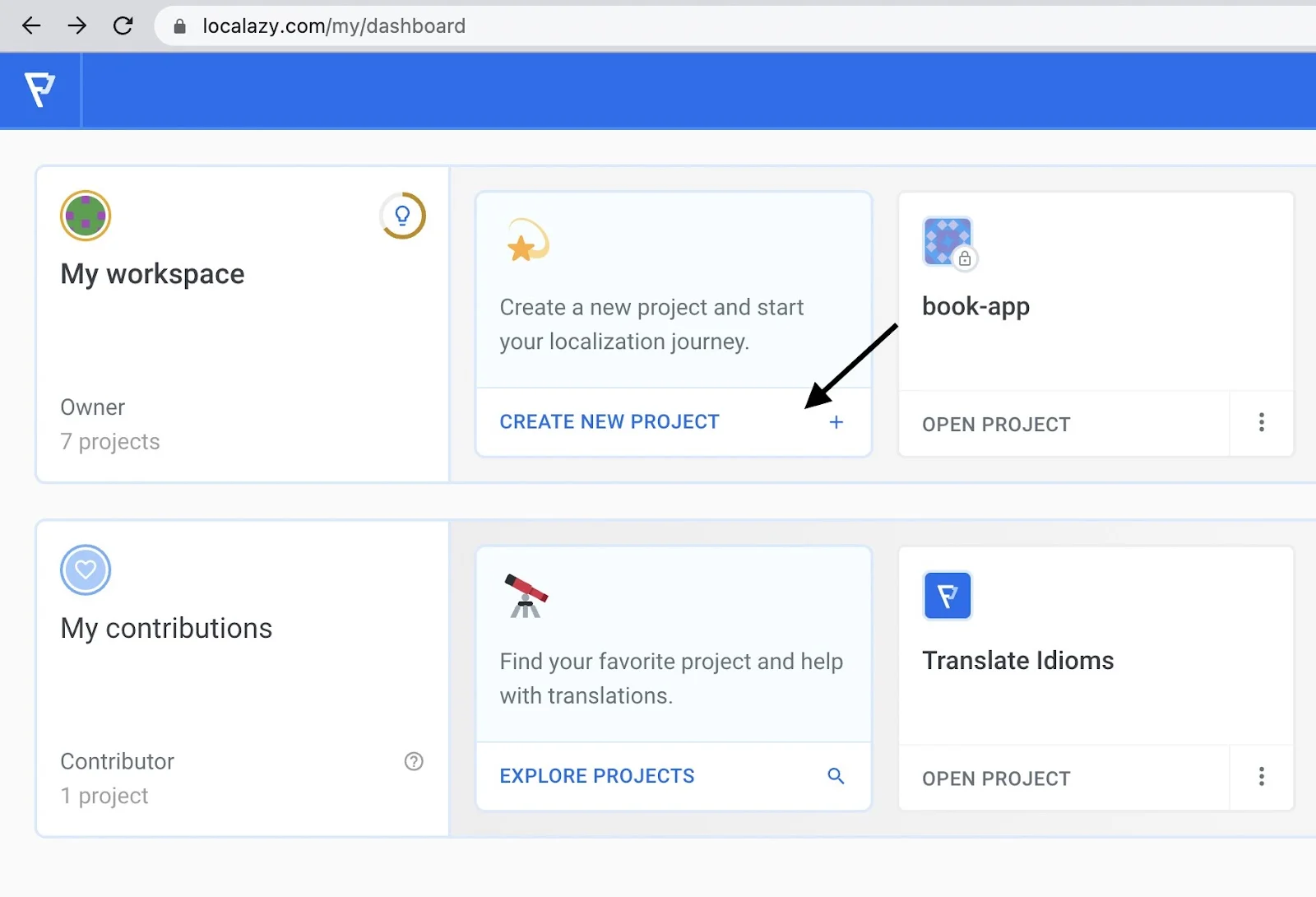The image size is (1316, 897).
Task: Click the telescope explore icon
Action: pyautogui.click(x=526, y=596)
